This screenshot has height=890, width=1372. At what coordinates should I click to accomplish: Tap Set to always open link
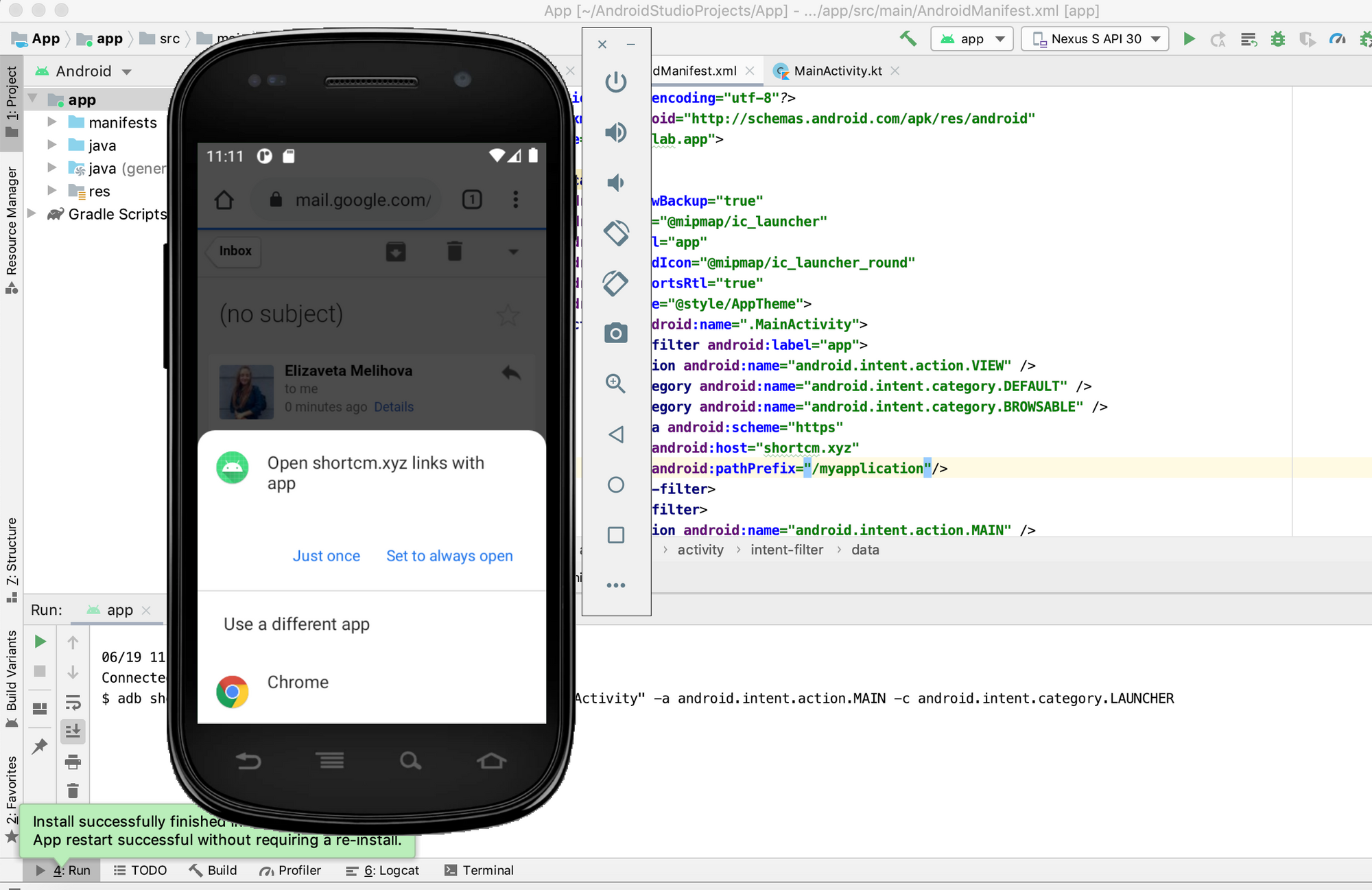tap(449, 556)
